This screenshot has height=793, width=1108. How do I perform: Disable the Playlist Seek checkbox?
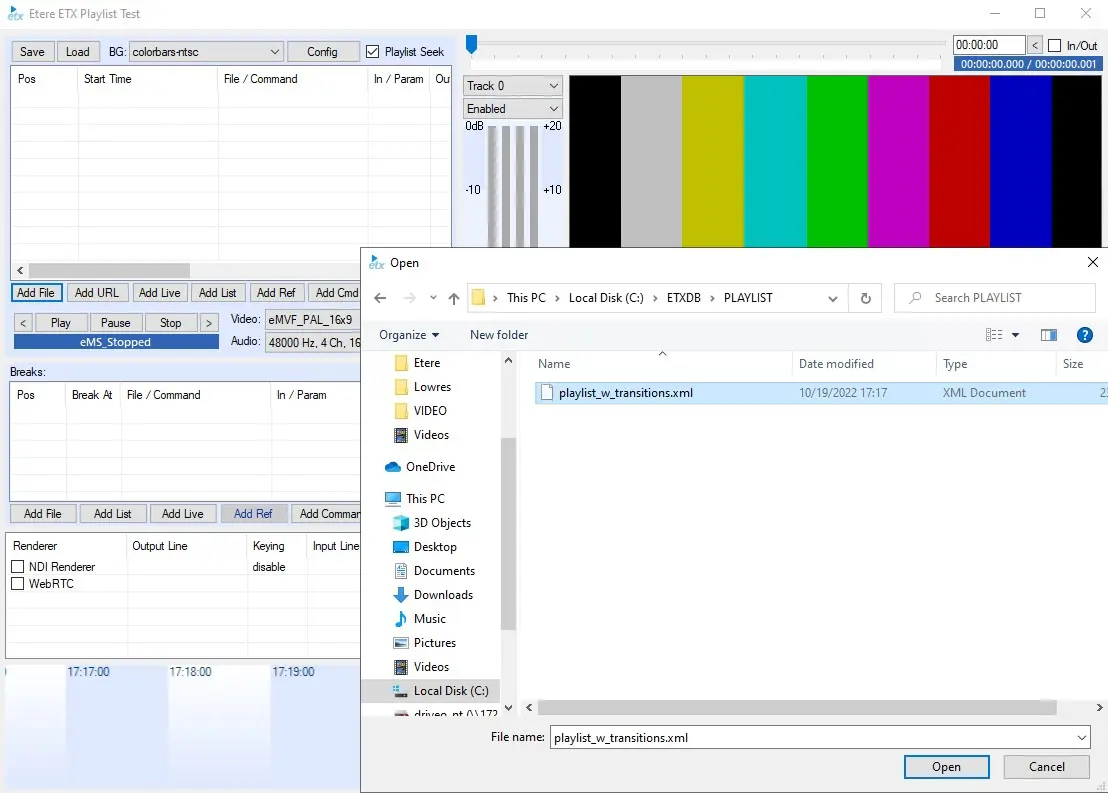pyautogui.click(x=373, y=52)
